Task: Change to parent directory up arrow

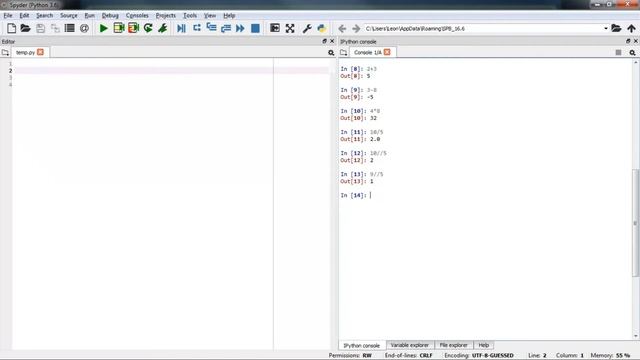Action: pyautogui.click(x=631, y=28)
